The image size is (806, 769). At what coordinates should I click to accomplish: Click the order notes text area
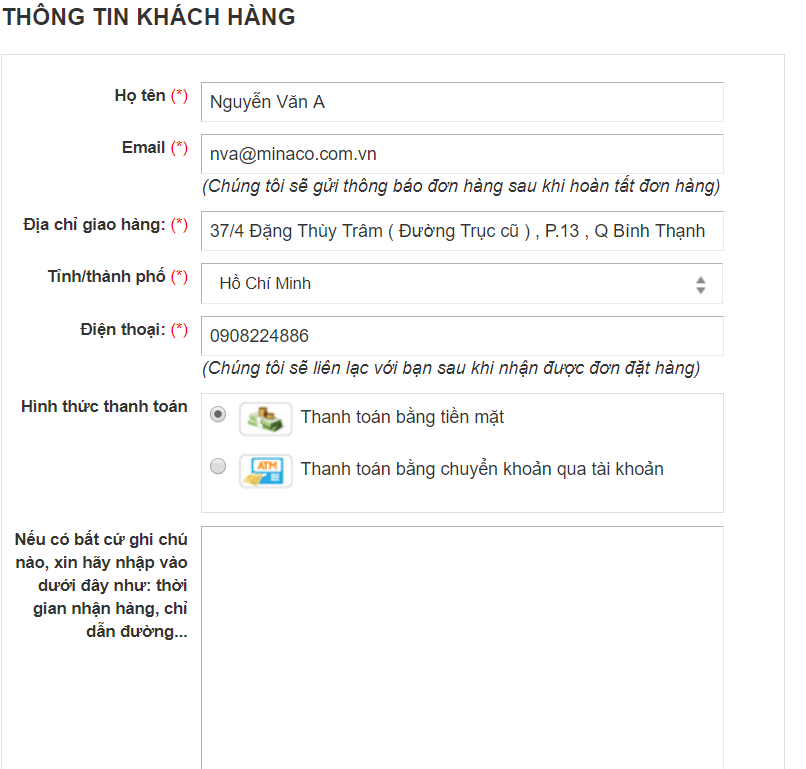point(462,648)
